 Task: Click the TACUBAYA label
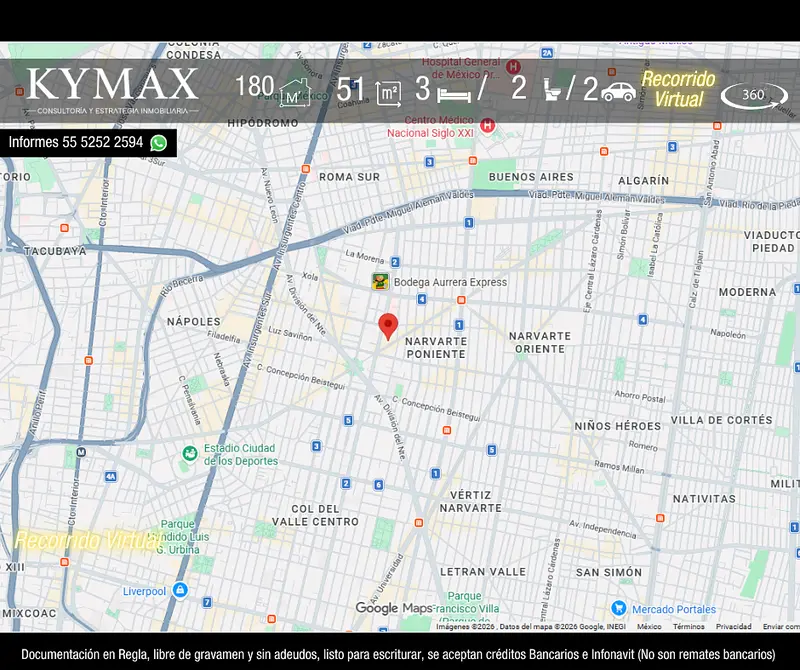click(55, 251)
